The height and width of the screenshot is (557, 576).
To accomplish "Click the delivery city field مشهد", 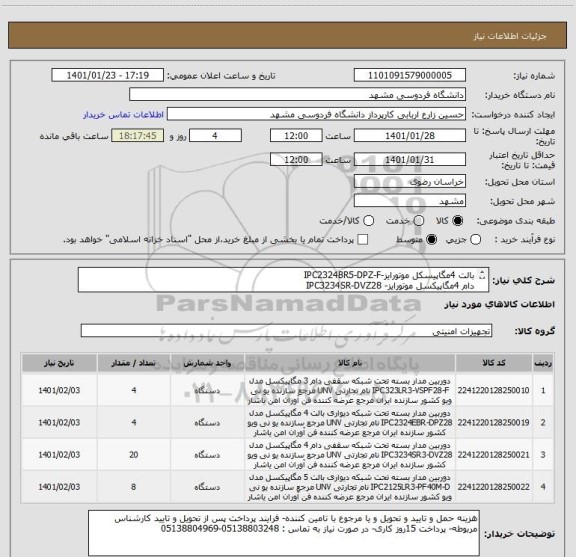I will (x=410, y=201).
